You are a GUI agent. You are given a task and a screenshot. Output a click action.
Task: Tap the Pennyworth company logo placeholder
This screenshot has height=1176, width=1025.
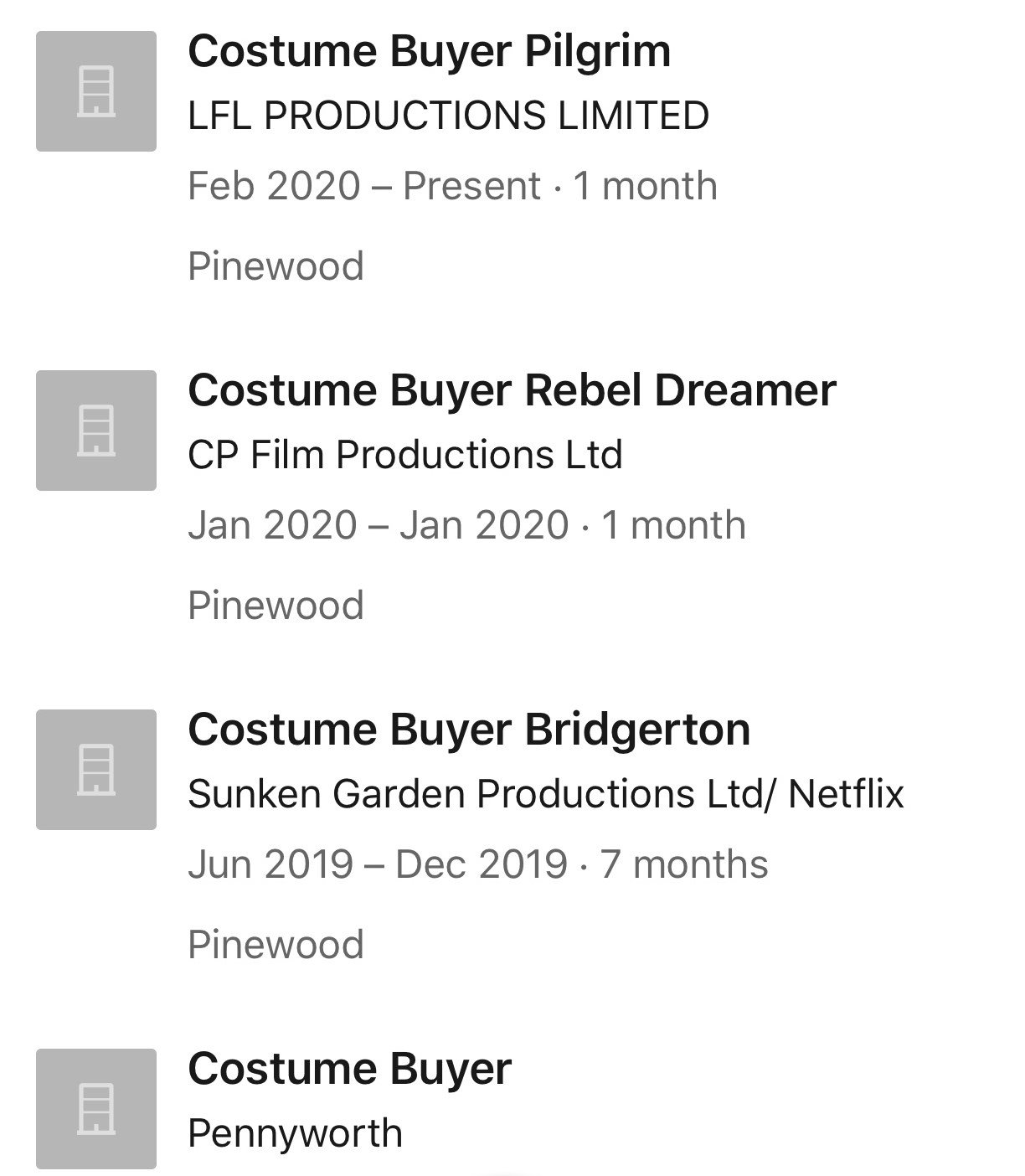click(96, 1109)
